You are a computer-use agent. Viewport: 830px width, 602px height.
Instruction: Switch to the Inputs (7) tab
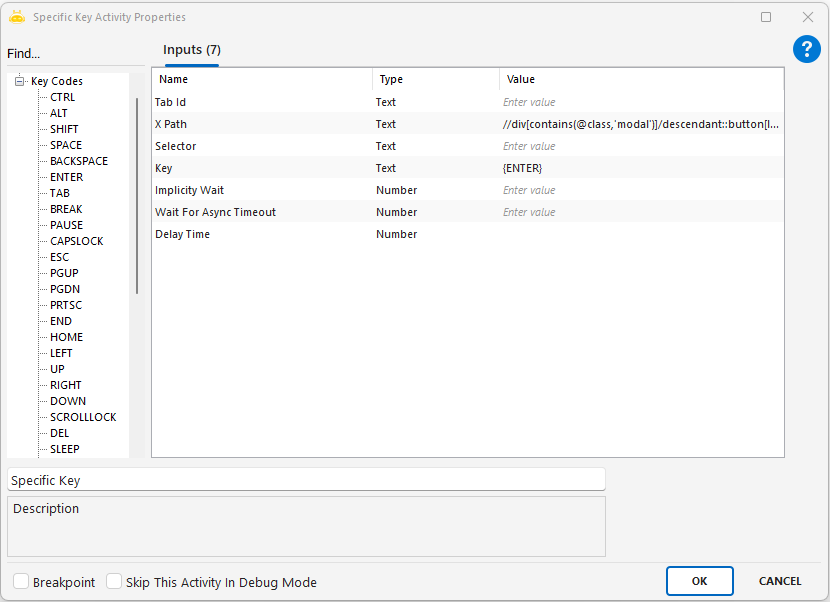pyautogui.click(x=192, y=50)
